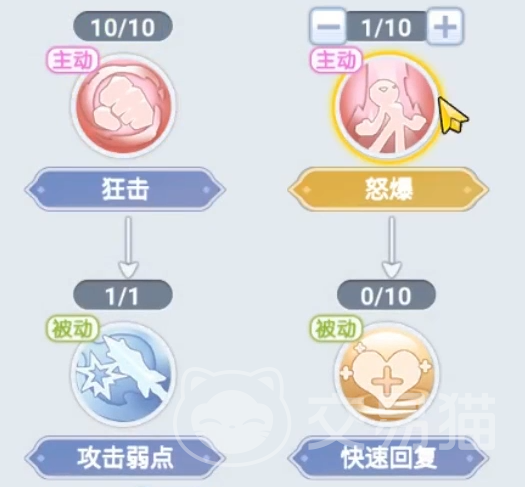
Task: Click the 主动 tag on 狂击
Action: pyautogui.click(x=73, y=60)
